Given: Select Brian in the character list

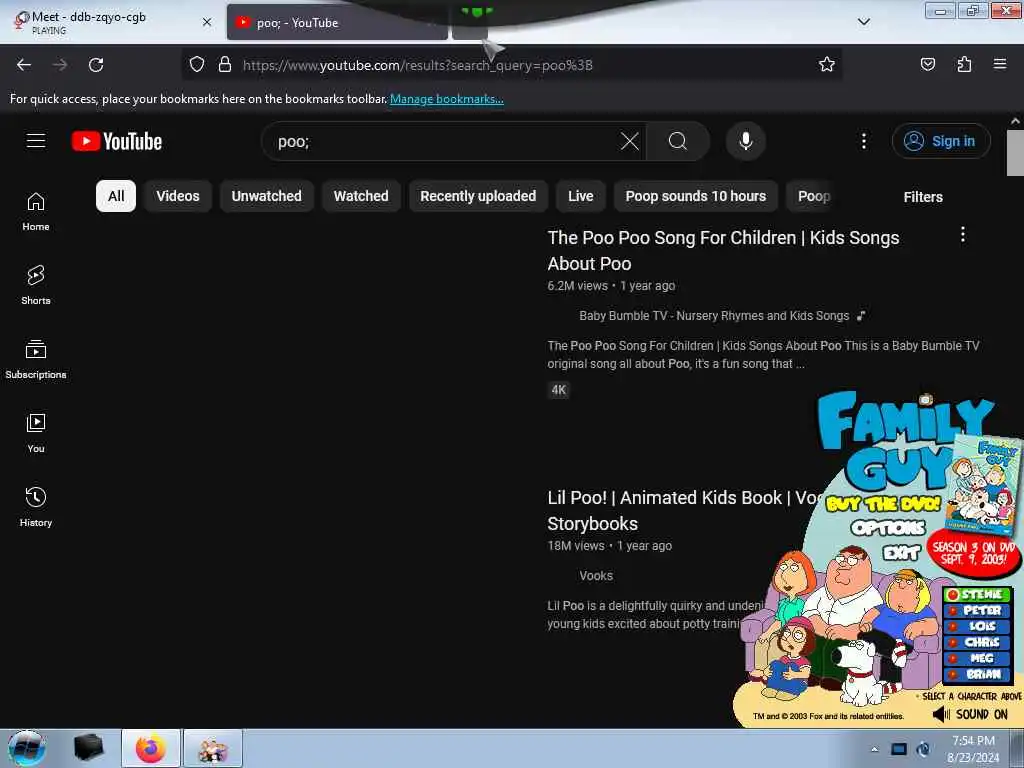Looking at the screenshot, I should click(977, 674).
